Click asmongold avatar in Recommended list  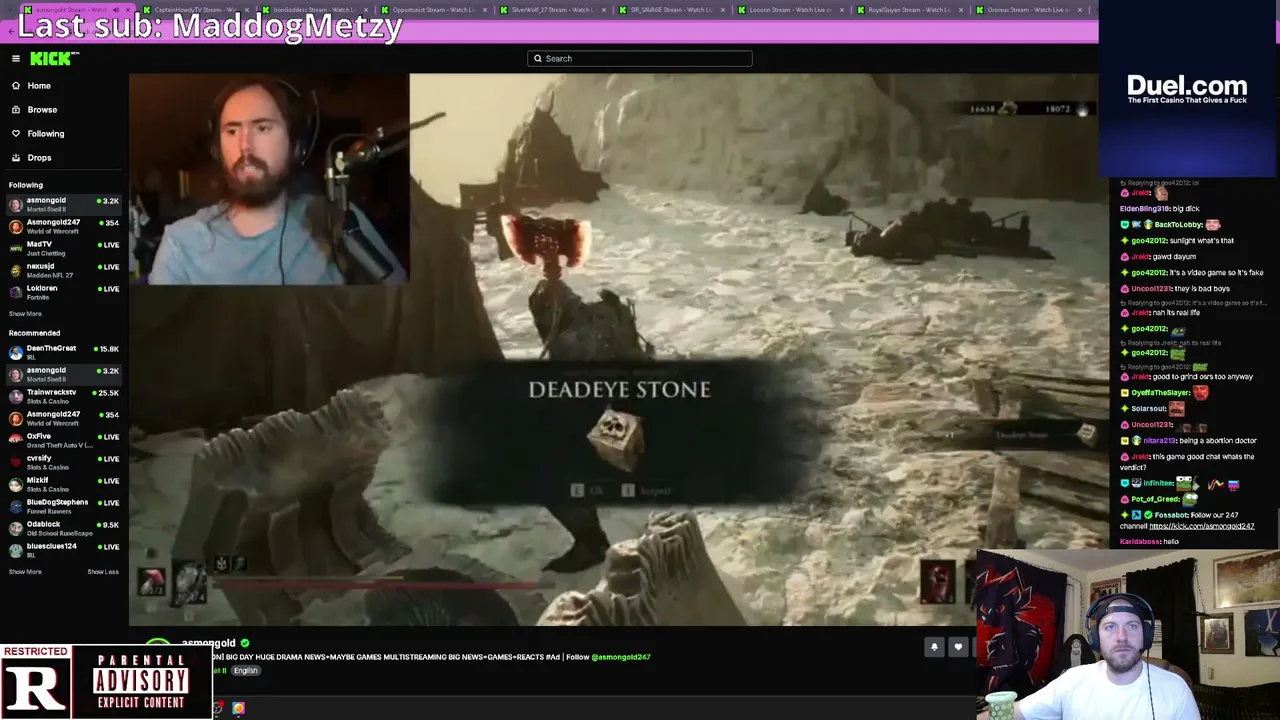point(15,375)
